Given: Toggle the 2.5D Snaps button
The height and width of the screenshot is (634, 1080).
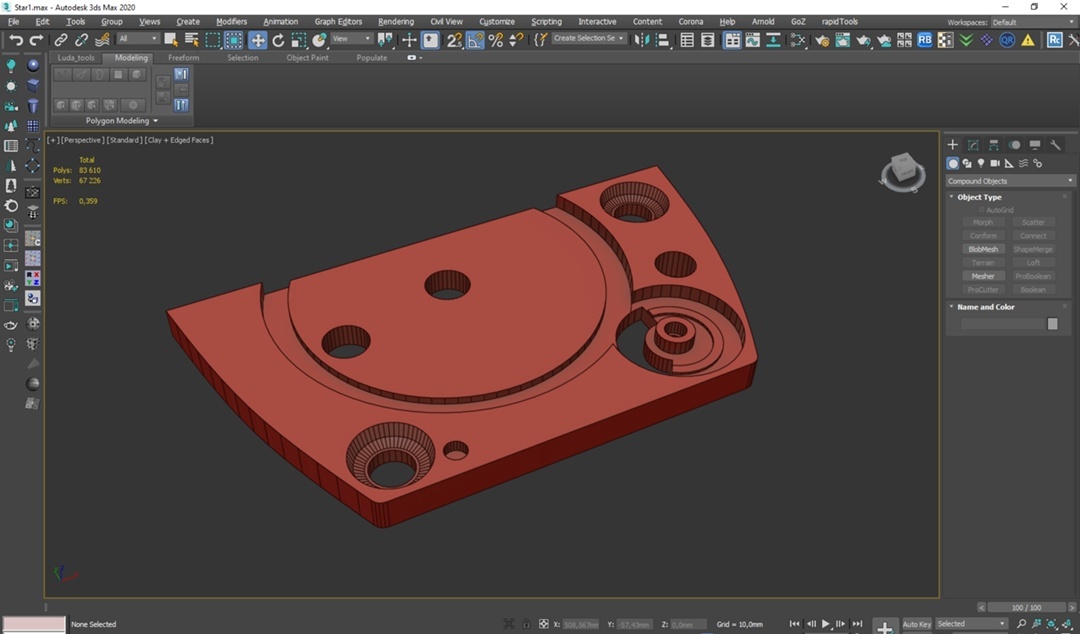Looking at the screenshot, I should 454,40.
